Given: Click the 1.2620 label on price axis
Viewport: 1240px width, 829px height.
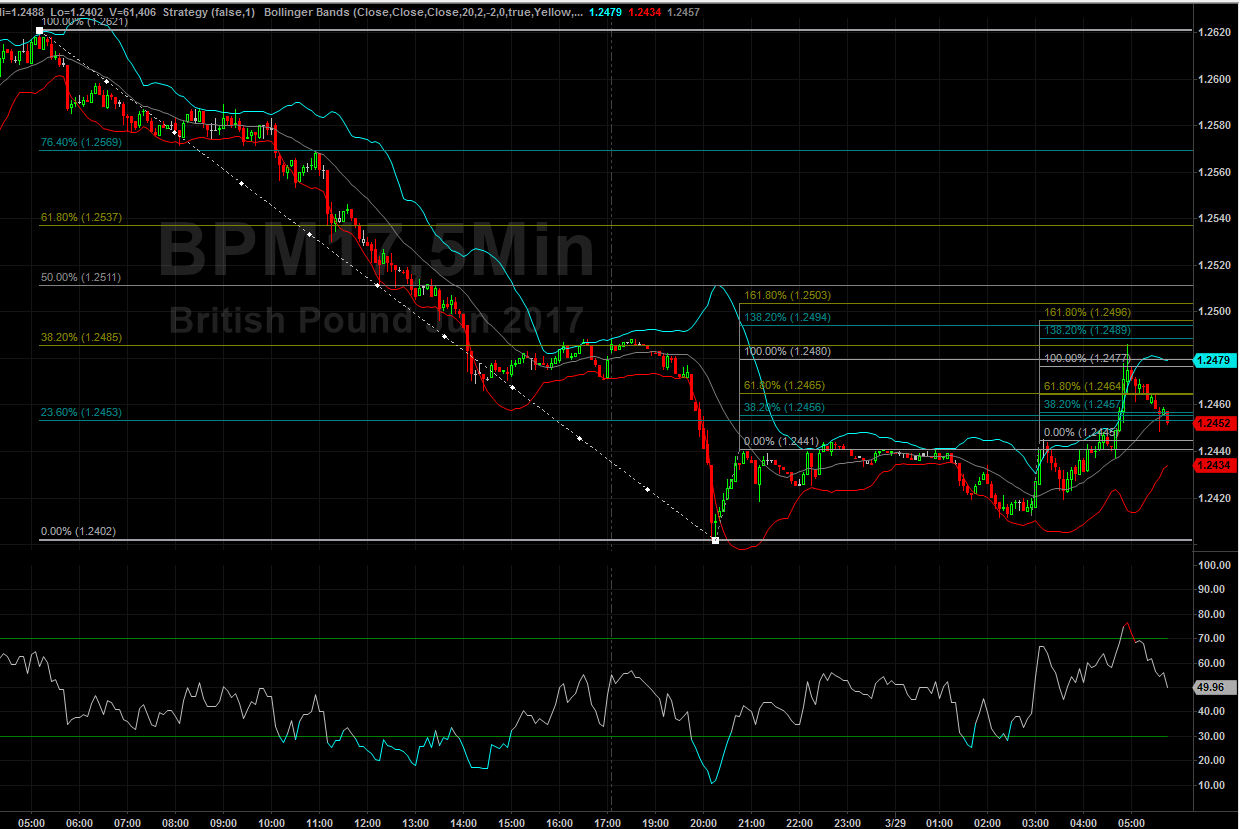Looking at the screenshot, I should click(x=1215, y=32).
